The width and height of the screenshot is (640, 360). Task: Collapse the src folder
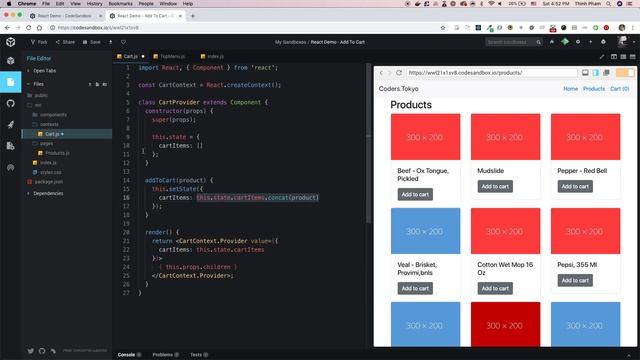tap(34, 105)
